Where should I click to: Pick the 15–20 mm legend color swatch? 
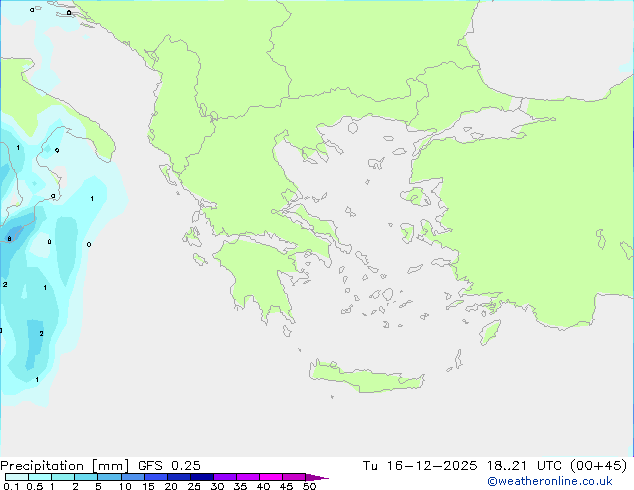pyautogui.click(x=155, y=477)
